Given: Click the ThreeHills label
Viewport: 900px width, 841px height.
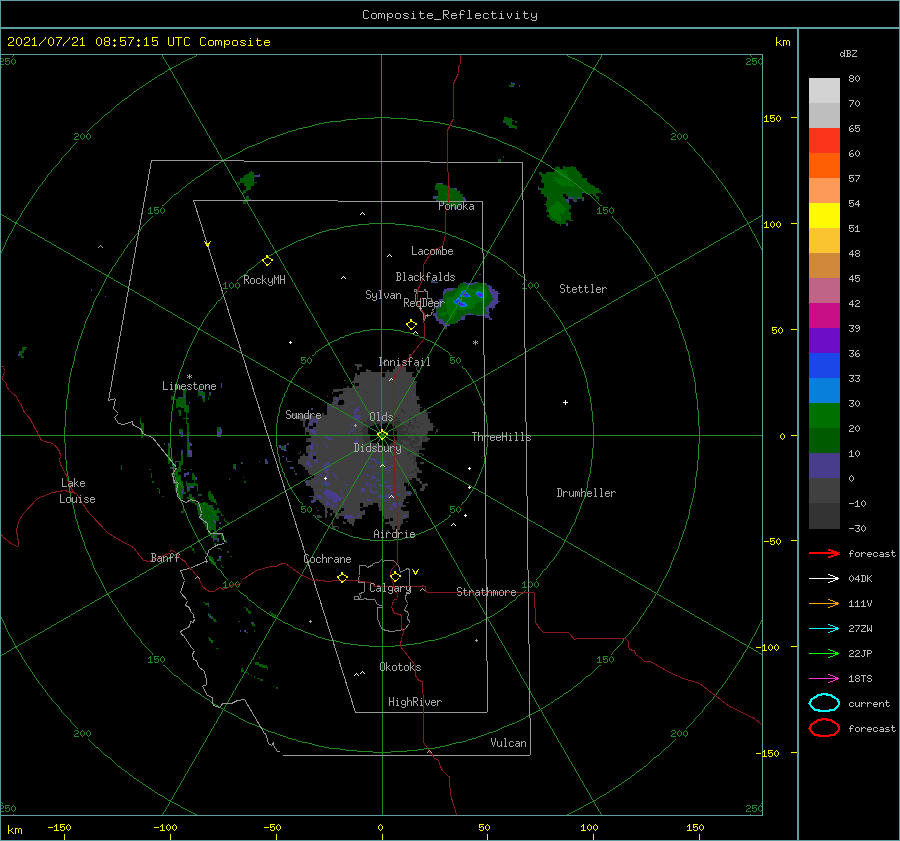Looking at the screenshot, I should (501, 437).
